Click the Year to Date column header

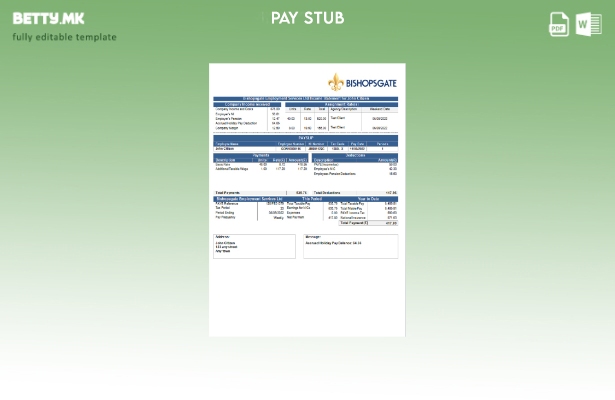pos(368,198)
